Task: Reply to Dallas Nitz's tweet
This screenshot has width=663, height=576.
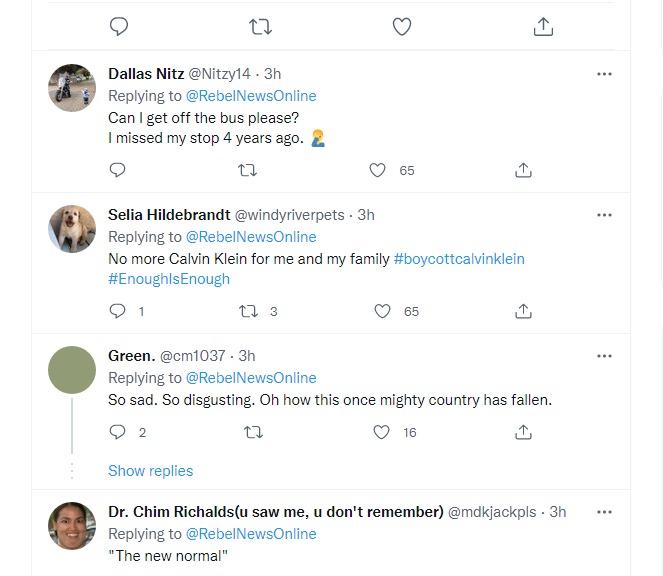Action: pyautogui.click(x=117, y=171)
